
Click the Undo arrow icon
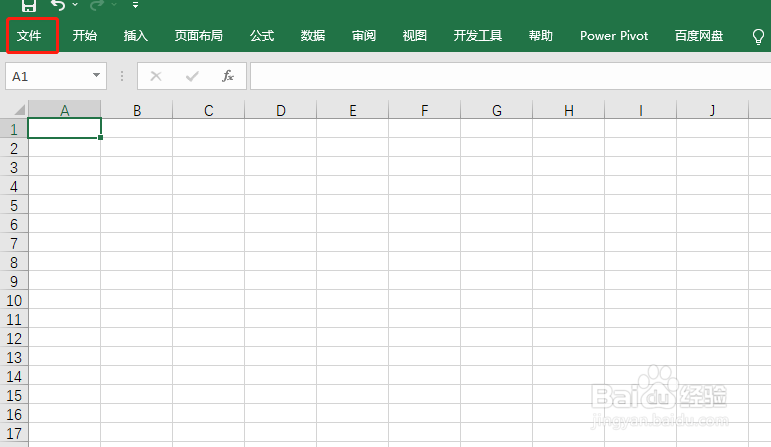point(58,5)
